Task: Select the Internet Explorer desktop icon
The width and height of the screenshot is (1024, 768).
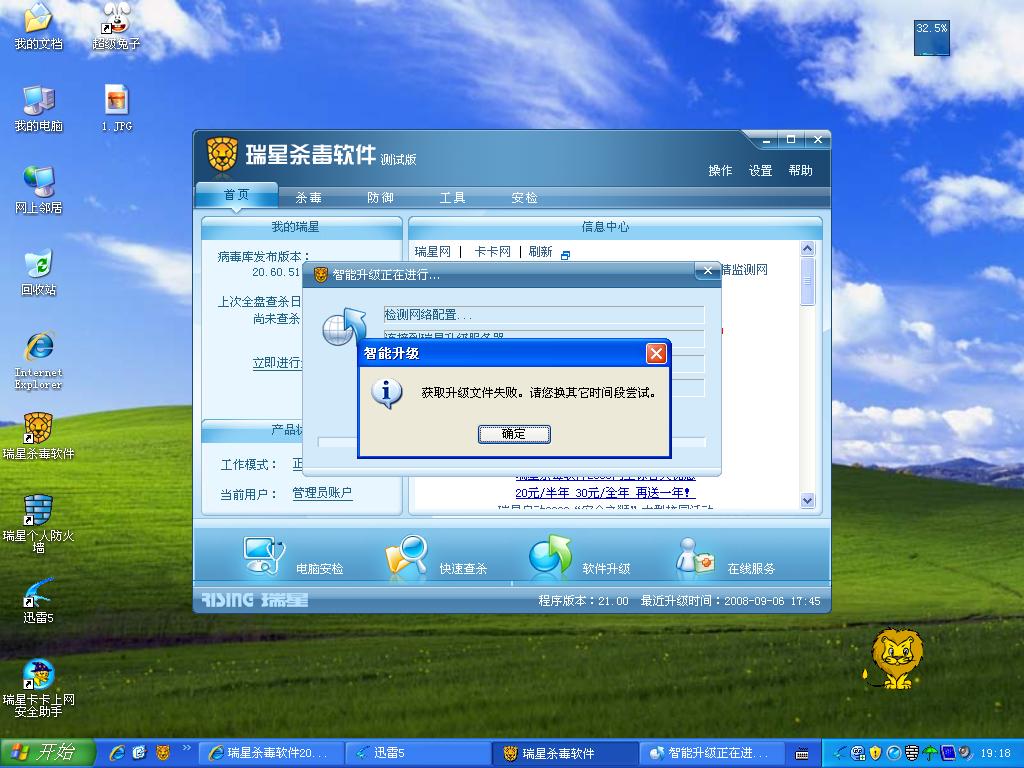Action: 39,360
